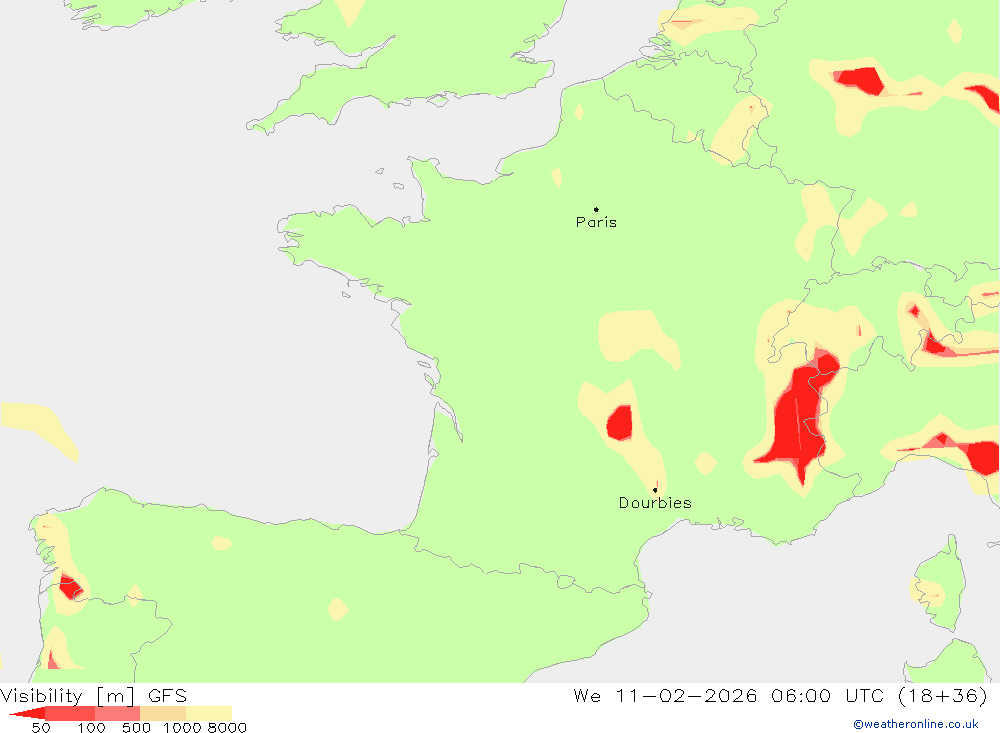Click the Visibility [m] GFS title
Image resolution: width=1000 pixels, height=733 pixels.
[x=94, y=695]
